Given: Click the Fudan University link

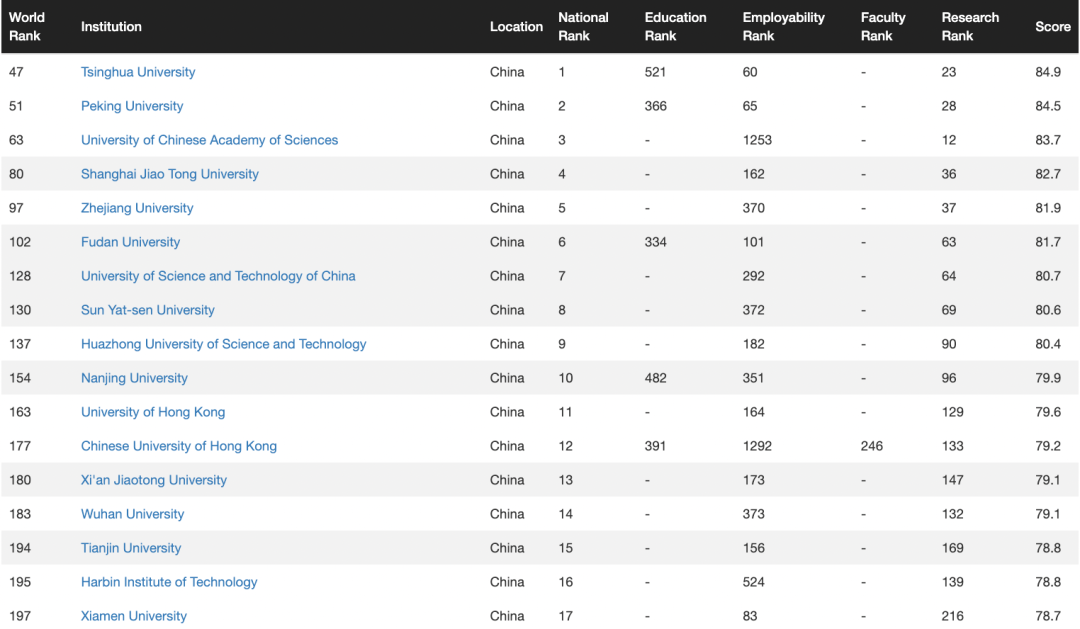Looking at the screenshot, I should (131, 242).
